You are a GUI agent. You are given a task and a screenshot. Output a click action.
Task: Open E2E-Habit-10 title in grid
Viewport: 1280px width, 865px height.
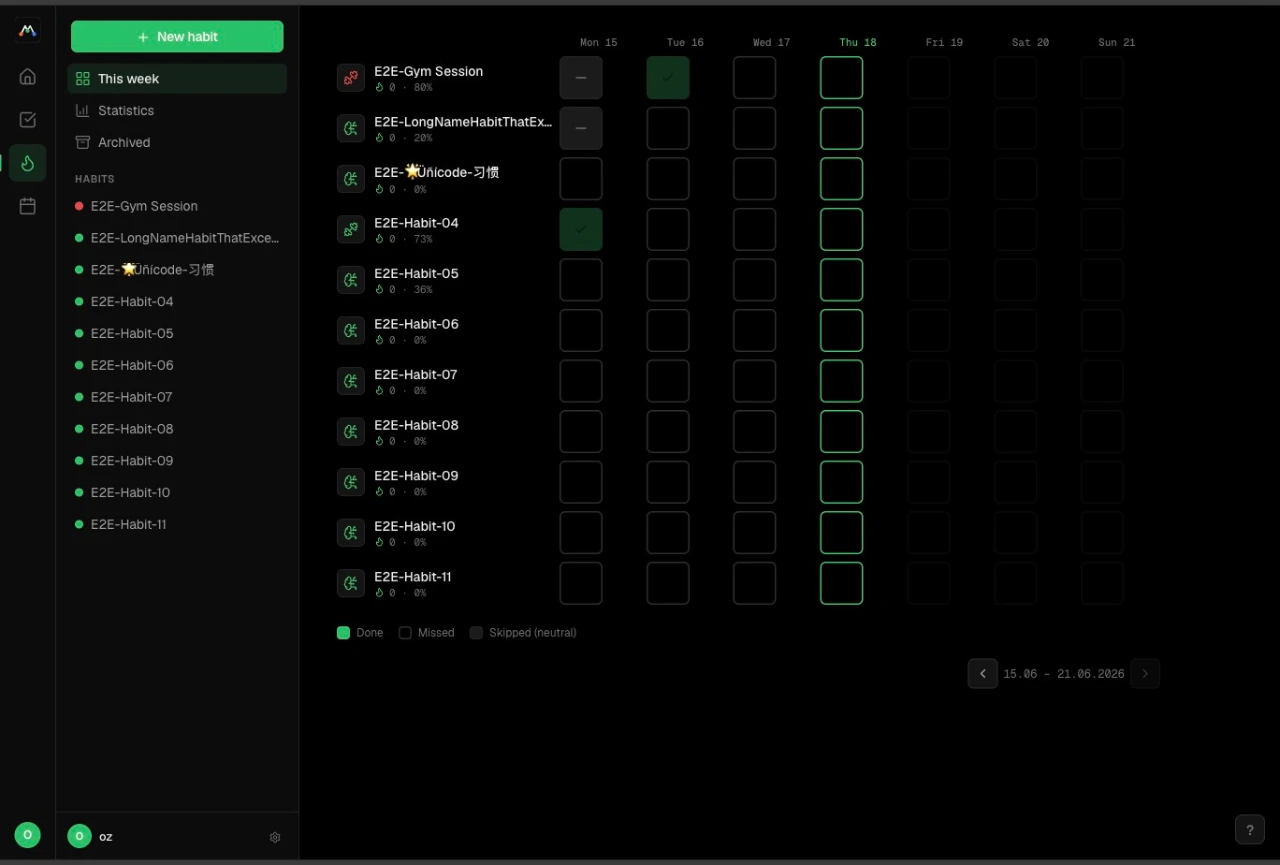[x=414, y=526]
